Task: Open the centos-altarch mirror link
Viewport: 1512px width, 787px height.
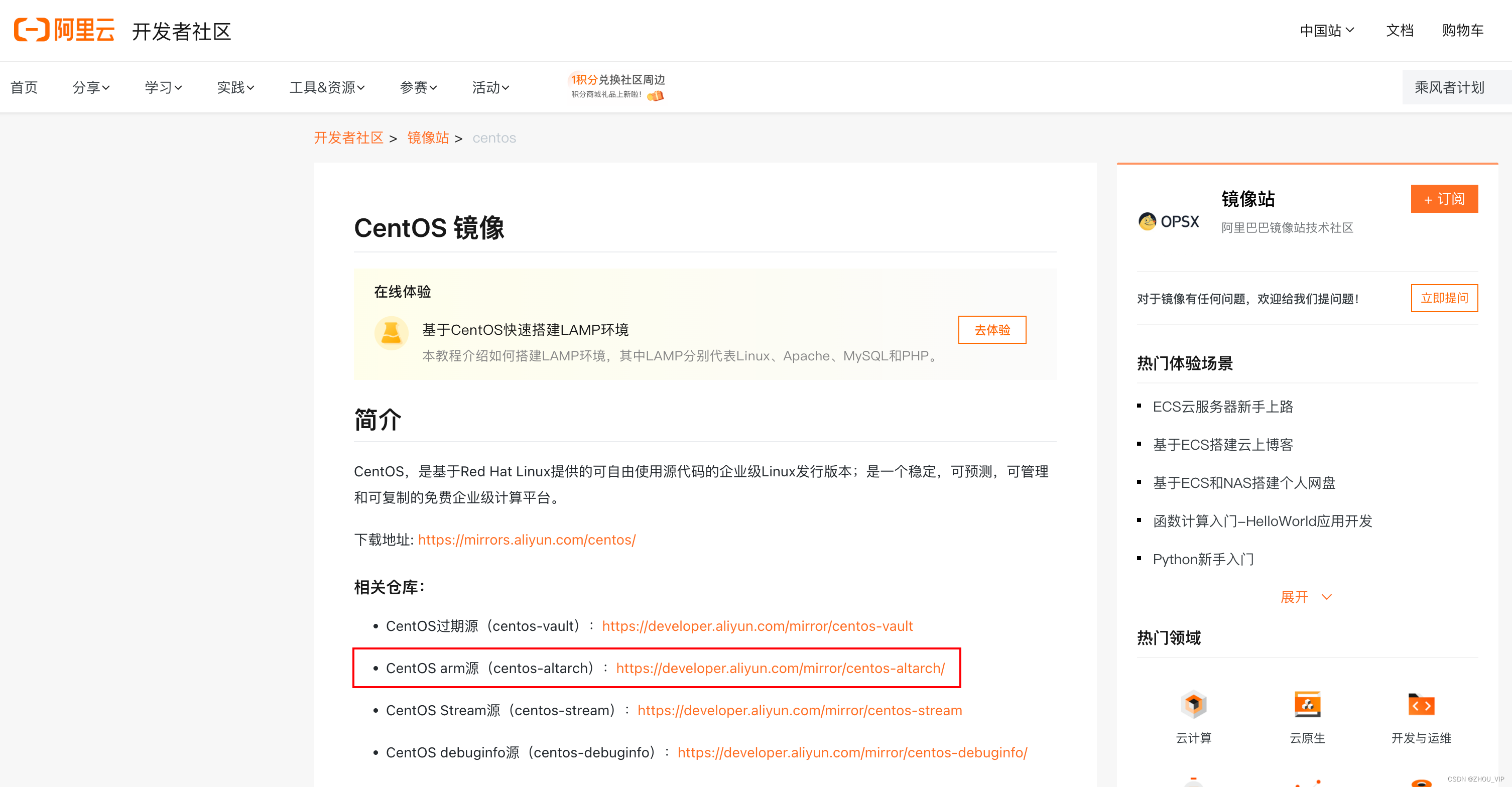Action: pos(781,668)
